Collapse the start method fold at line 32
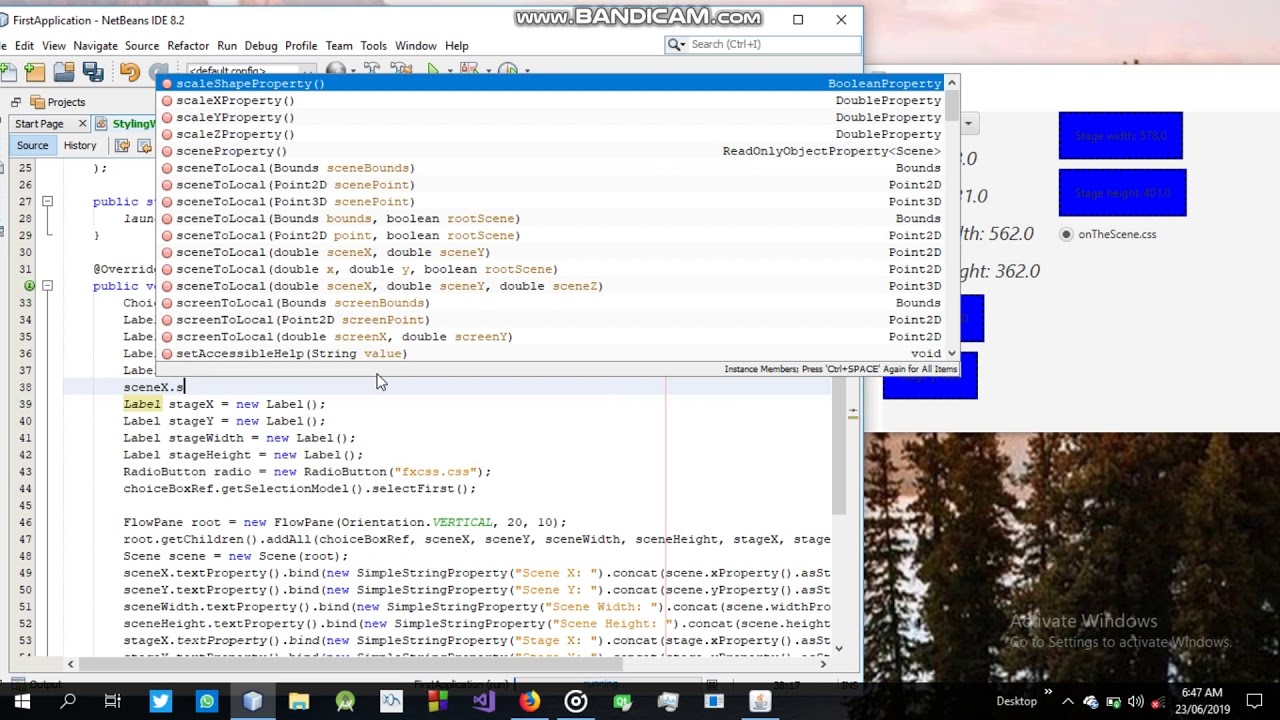The width and height of the screenshot is (1280, 720). (x=47, y=286)
